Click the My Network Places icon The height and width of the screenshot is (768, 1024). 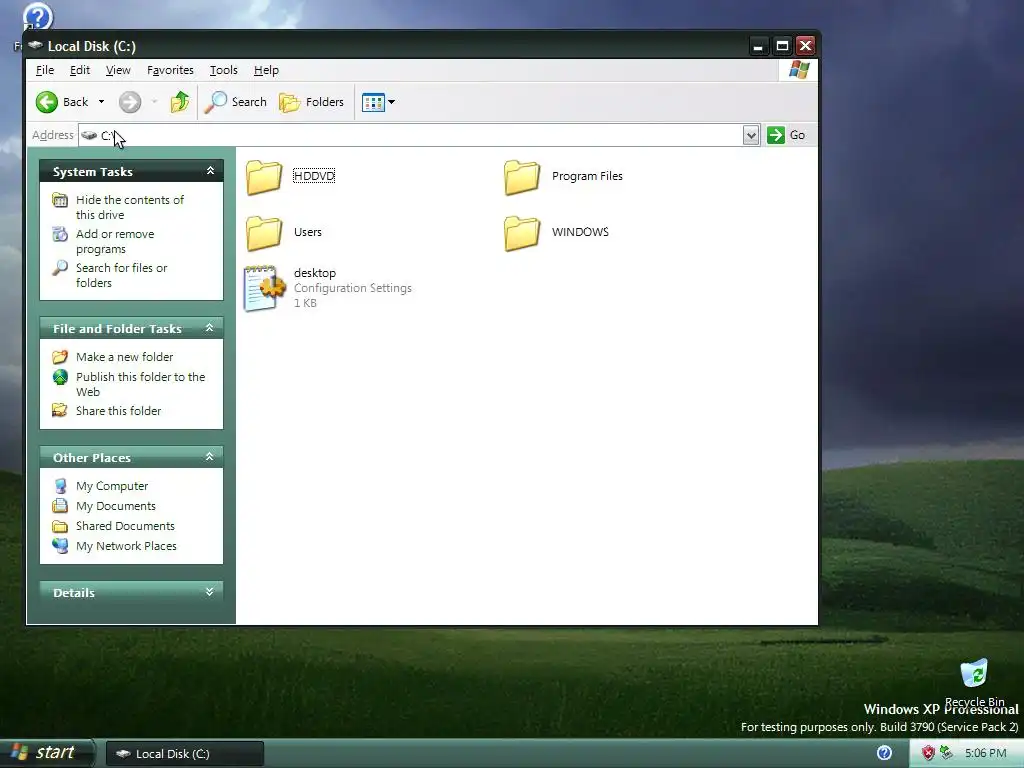(60, 546)
